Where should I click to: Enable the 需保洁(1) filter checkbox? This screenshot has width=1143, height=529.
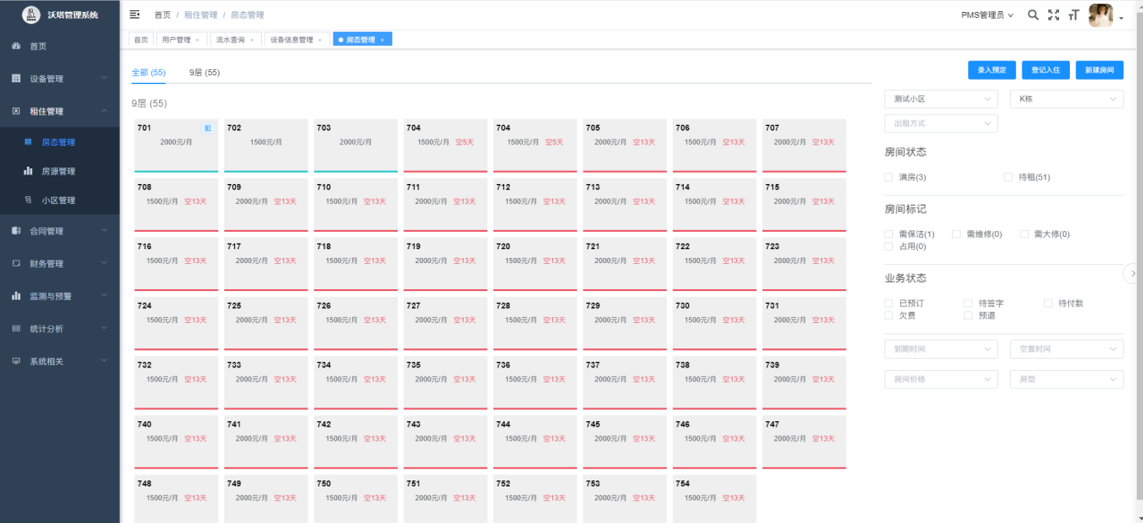pyautogui.click(x=889, y=234)
